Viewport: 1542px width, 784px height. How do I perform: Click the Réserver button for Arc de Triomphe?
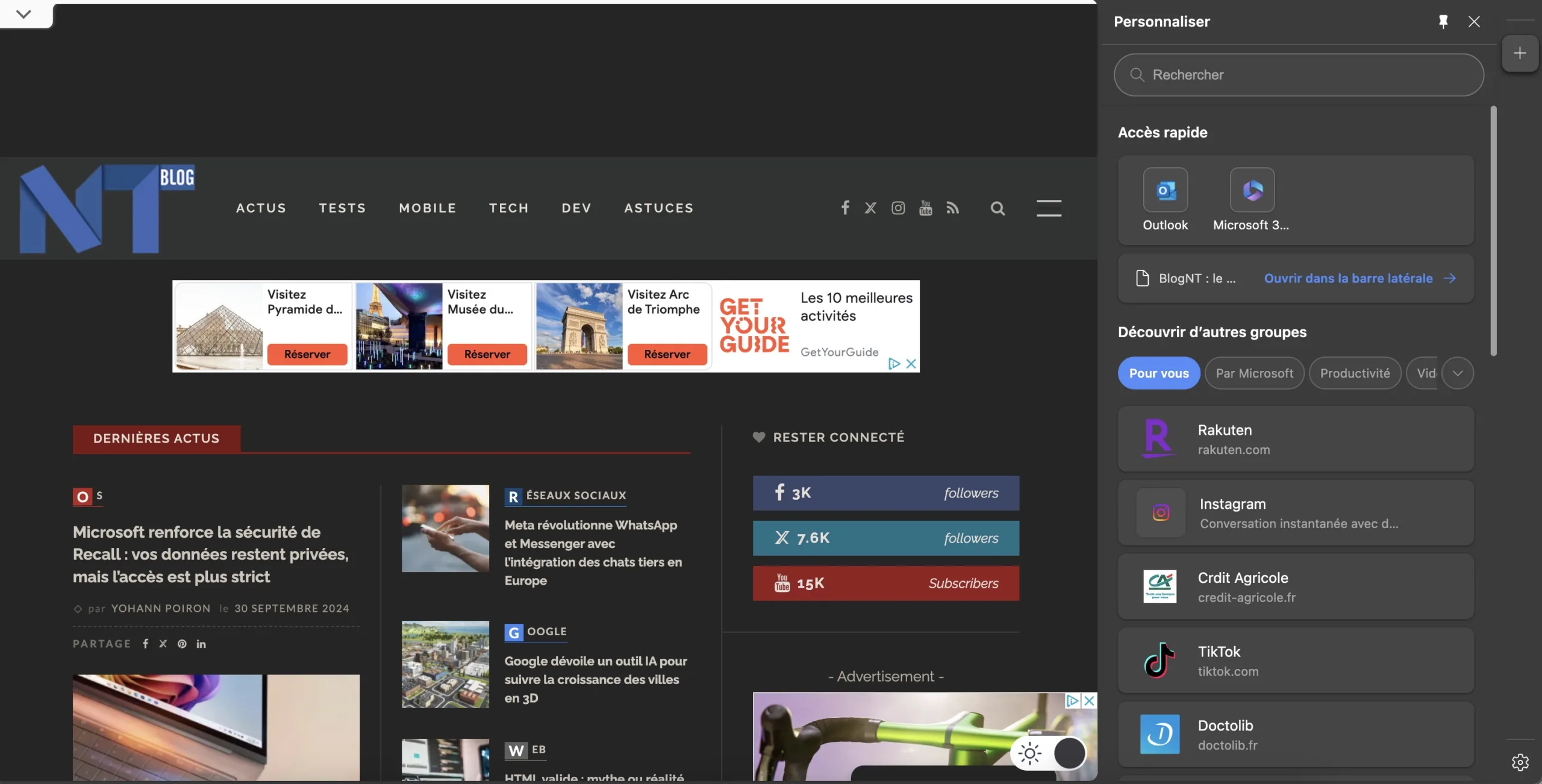(x=667, y=354)
